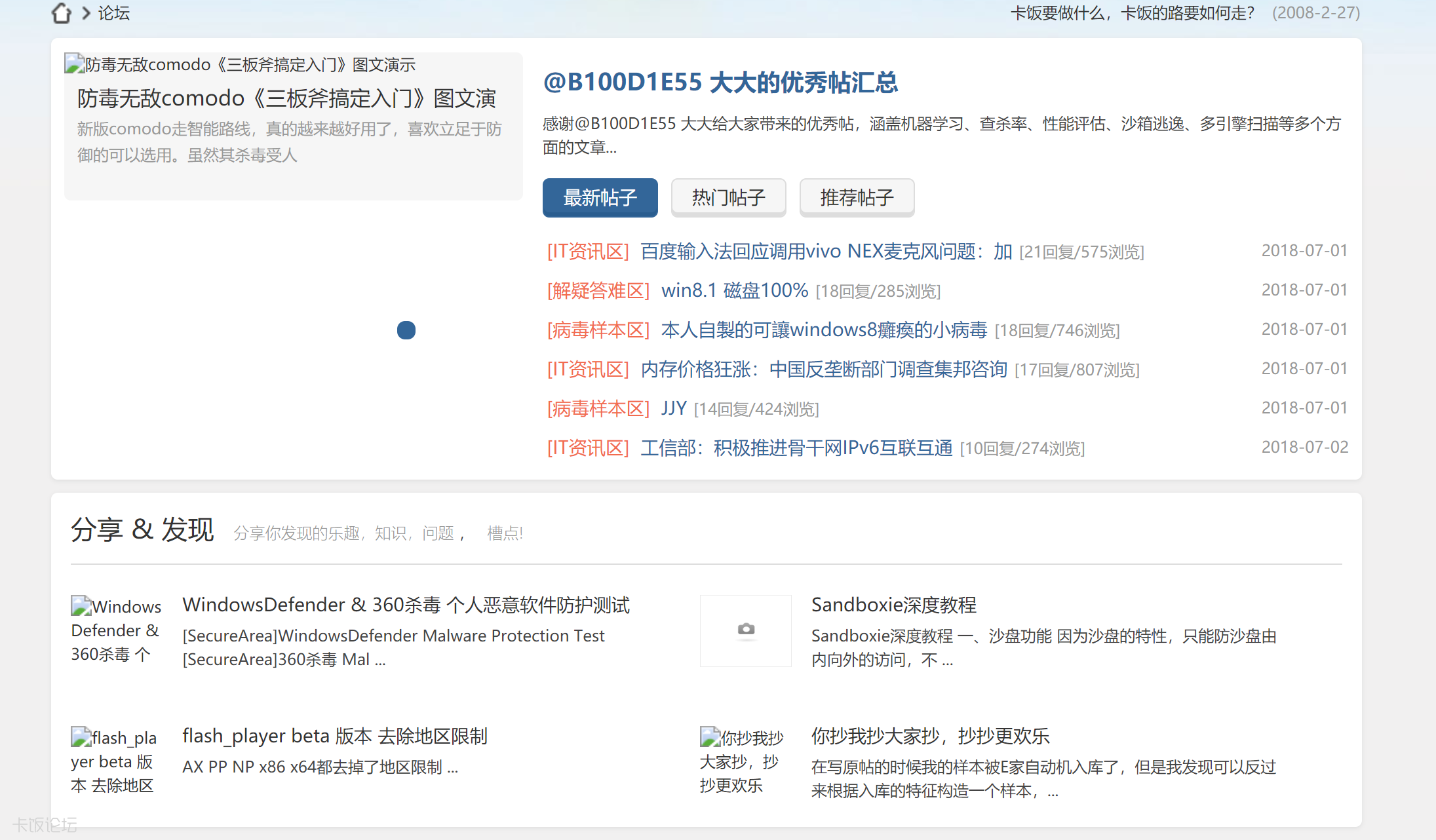Screen dimensions: 1436x840
Task: Open the [解疑答难区] category tag
Action: click(598, 291)
